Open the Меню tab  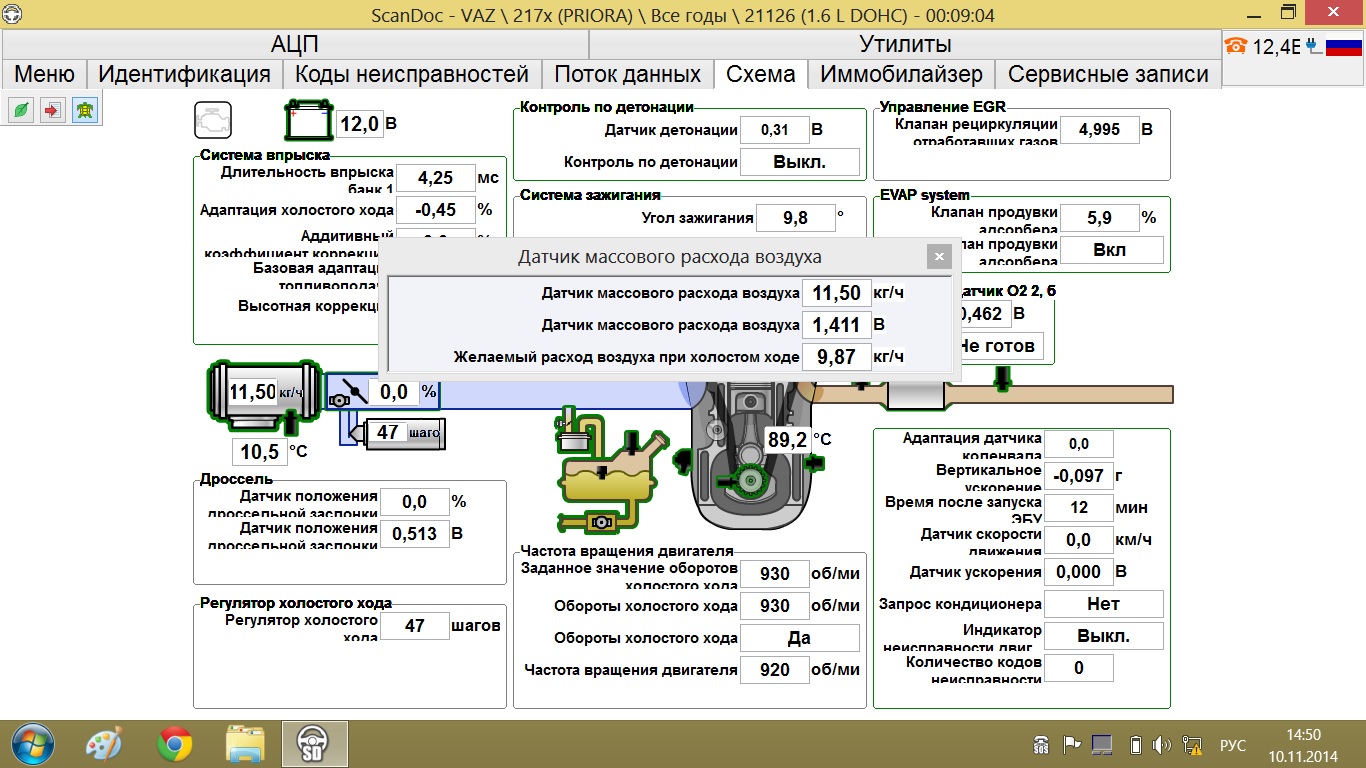44,74
